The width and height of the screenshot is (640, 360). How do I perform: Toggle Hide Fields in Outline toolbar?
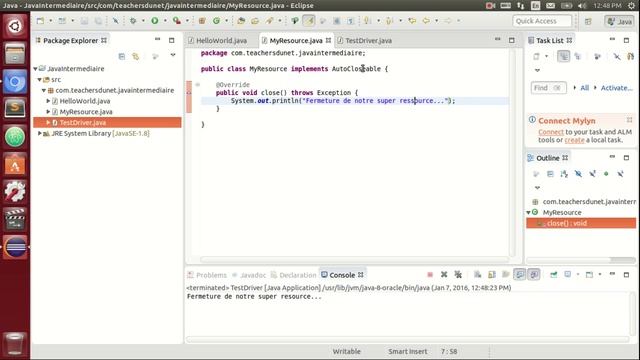578,174
